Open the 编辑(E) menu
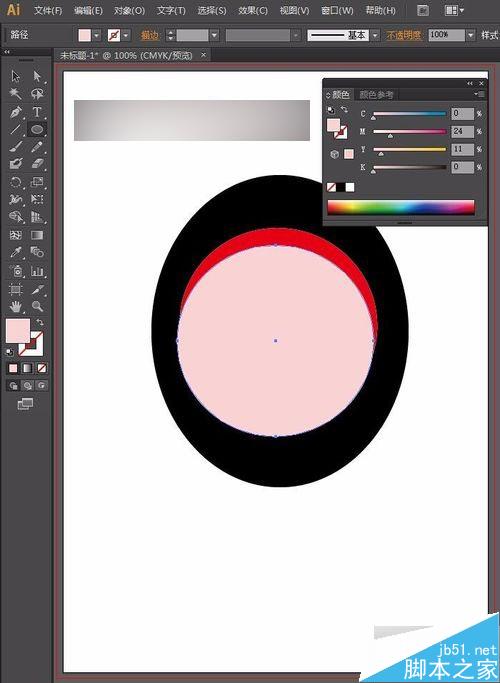The width and height of the screenshot is (500, 683). coord(88,10)
